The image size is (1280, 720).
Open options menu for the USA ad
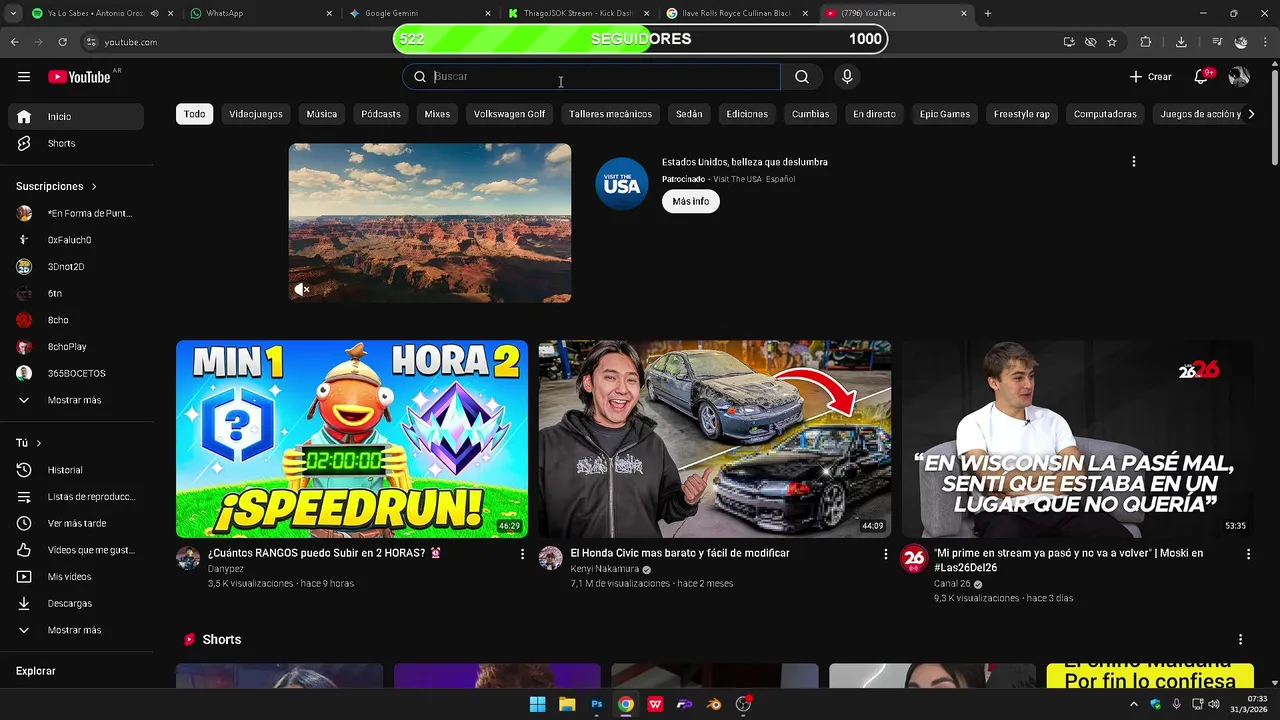point(1133,161)
